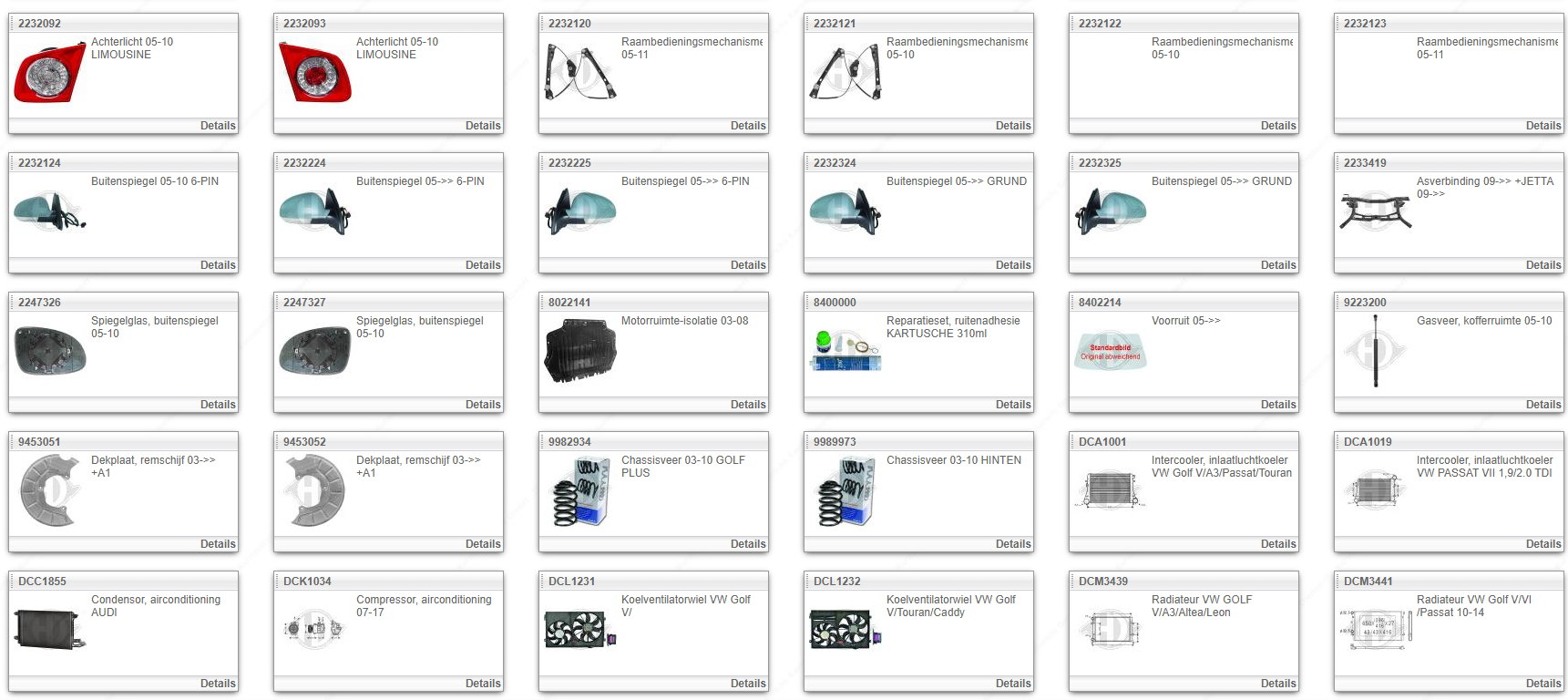The height and width of the screenshot is (700, 1568).
Task: Select the Gasveer kofferruimte image
Action: pyautogui.click(x=1375, y=352)
